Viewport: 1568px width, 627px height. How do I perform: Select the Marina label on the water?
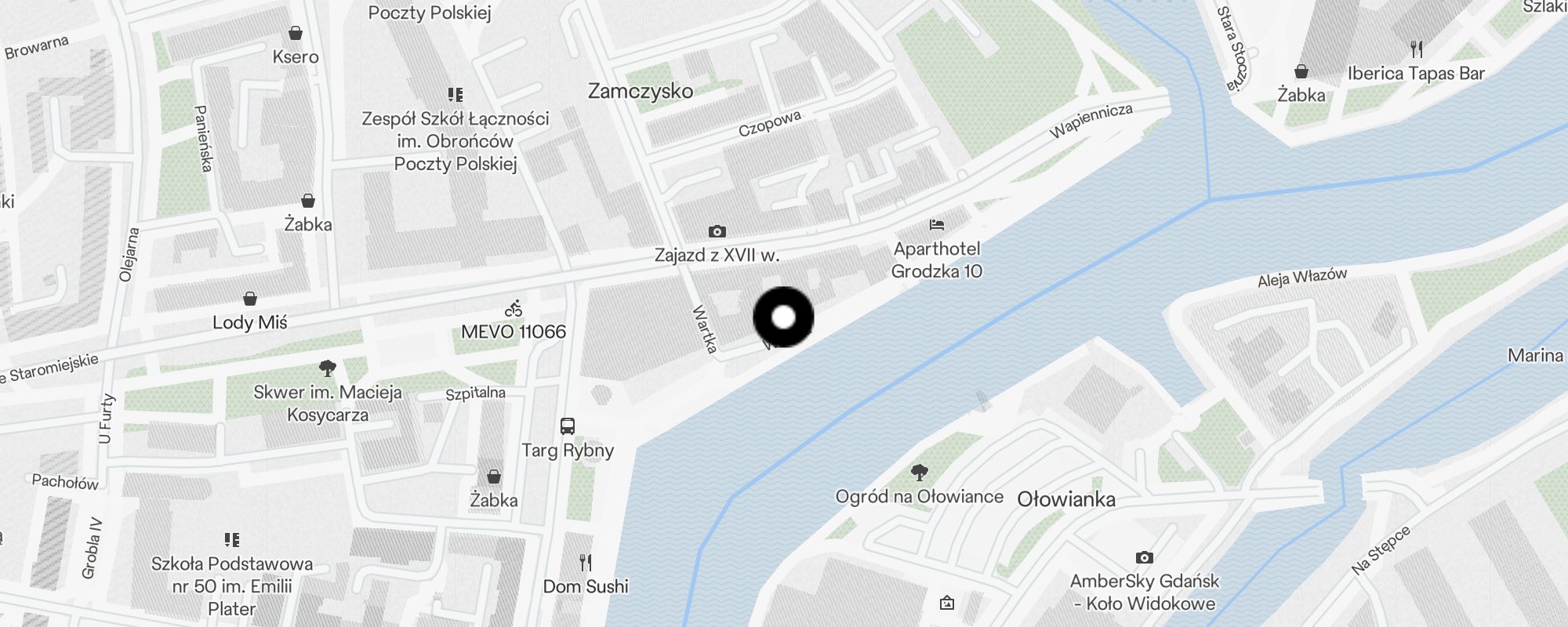pyautogui.click(x=1535, y=355)
